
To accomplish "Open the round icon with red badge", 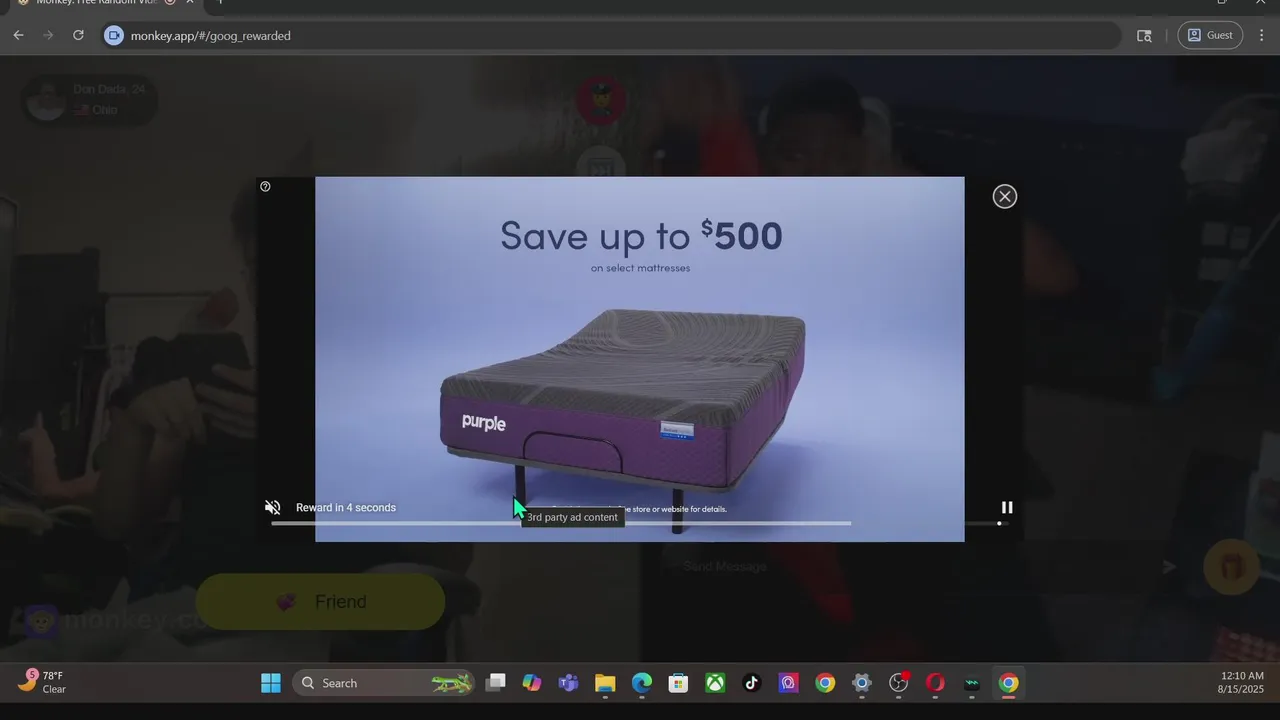I will pyautogui.click(x=899, y=683).
